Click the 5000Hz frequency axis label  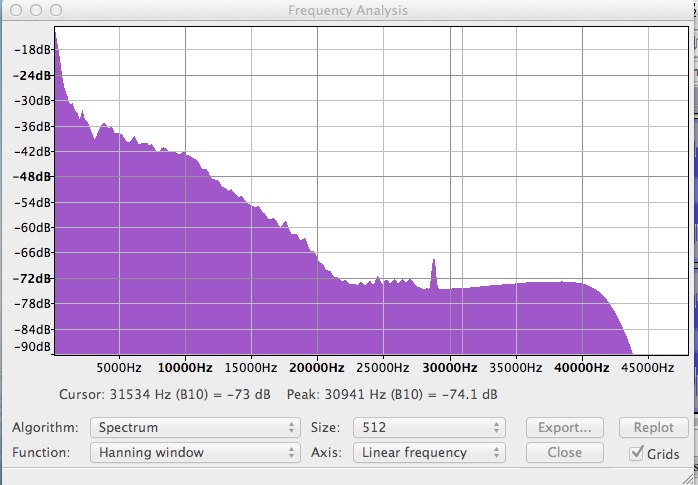point(119,368)
